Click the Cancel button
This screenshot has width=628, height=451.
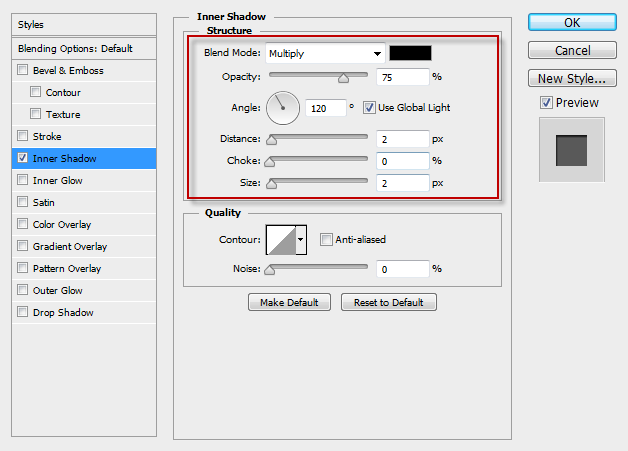coord(572,50)
